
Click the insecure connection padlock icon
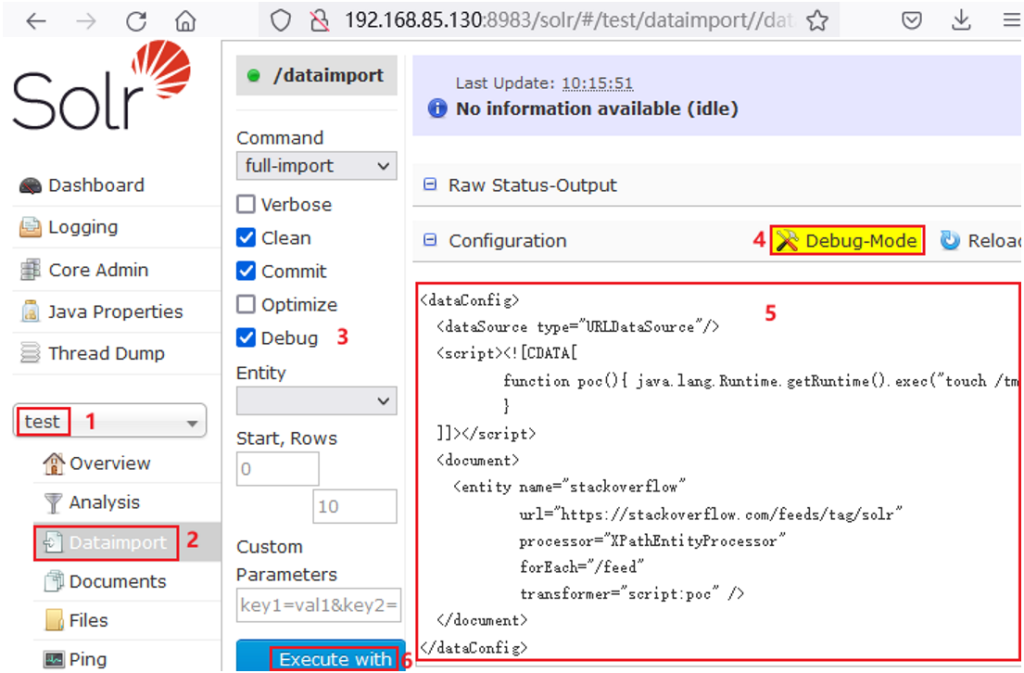click(319, 21)
